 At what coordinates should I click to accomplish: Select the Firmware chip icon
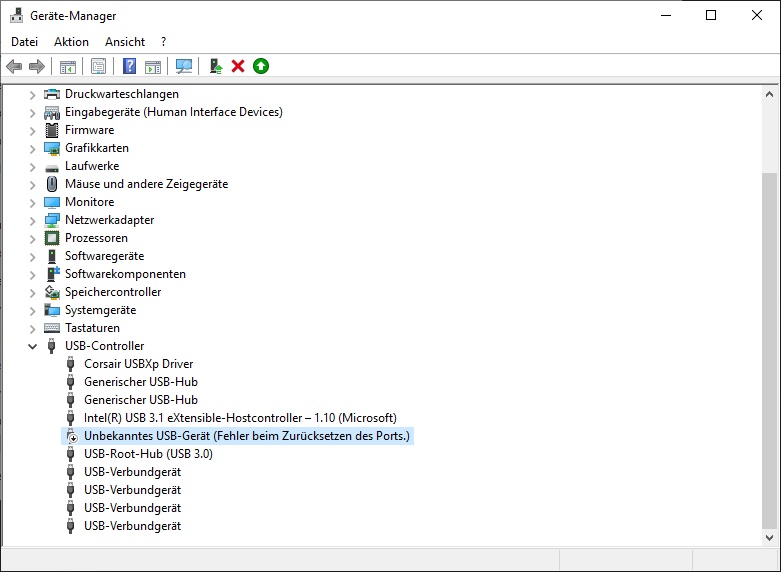pos(52,130)
